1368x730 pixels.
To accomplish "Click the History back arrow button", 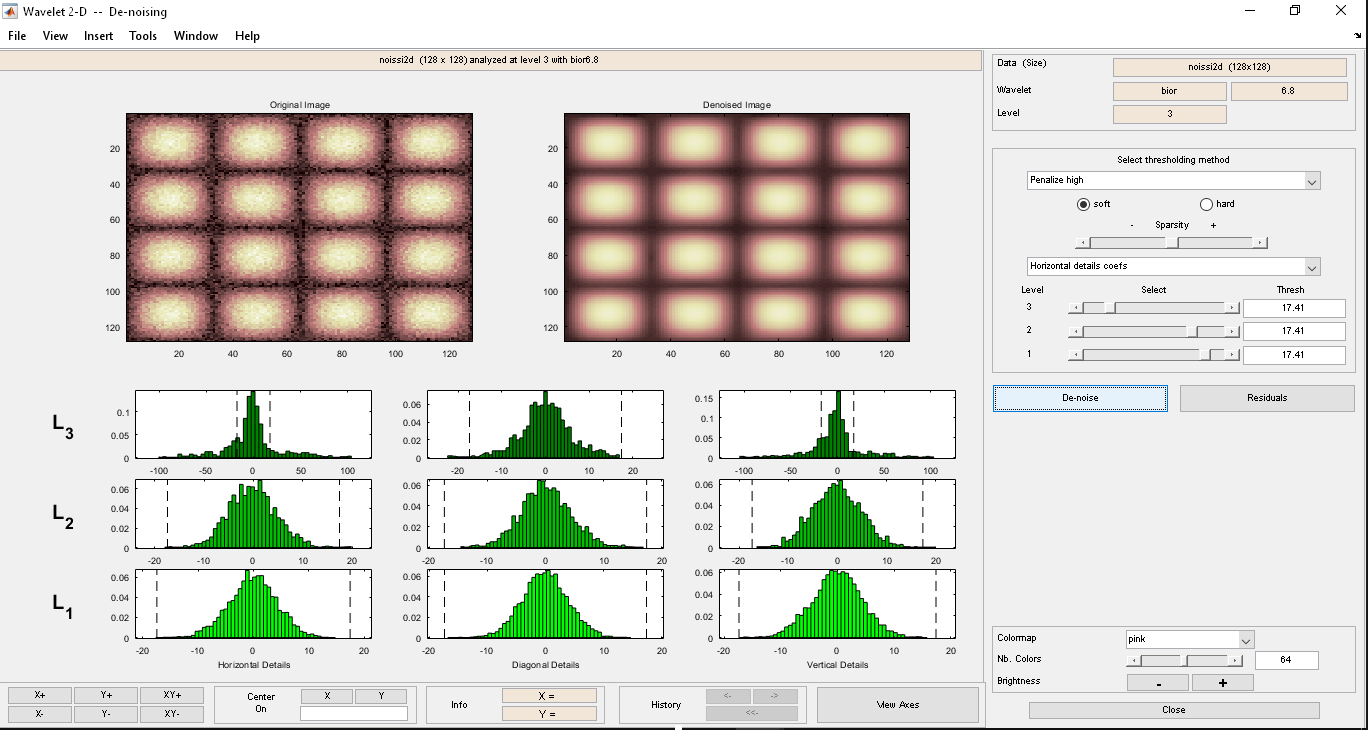I will 728,696.
